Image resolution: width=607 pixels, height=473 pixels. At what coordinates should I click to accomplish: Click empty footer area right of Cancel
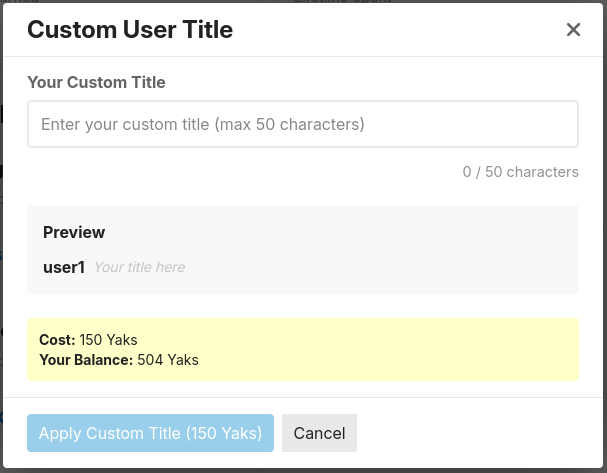click(x=480, y=433)
